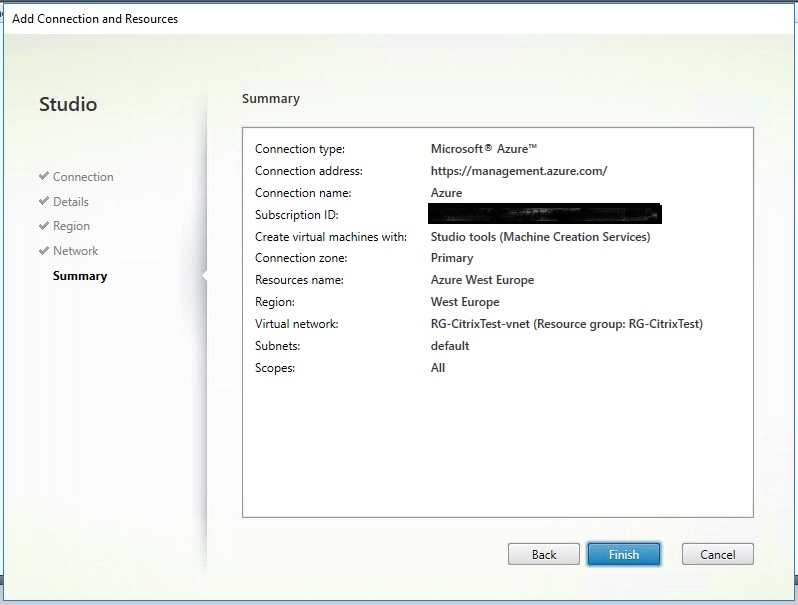Click the Azure West Europe resources name
798x605 pixels.
(x=482, y=280)
